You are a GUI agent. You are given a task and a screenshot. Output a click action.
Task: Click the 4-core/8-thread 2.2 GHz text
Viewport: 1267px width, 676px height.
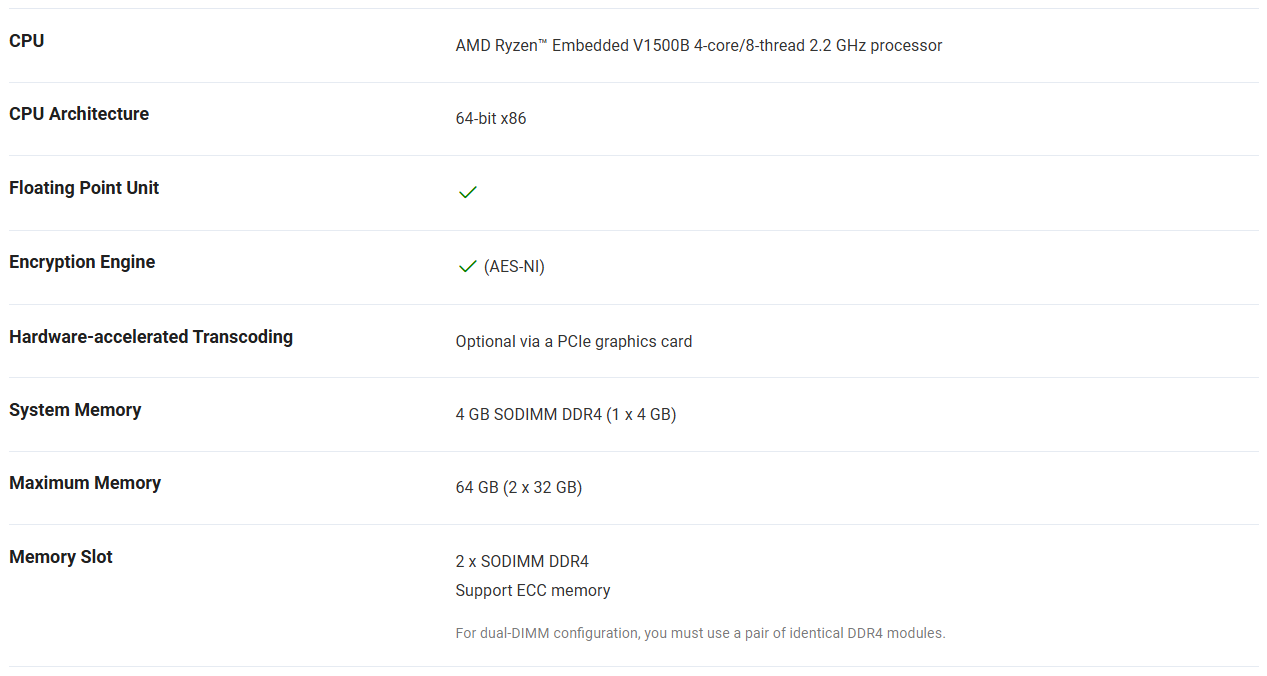pyautogui.click(x=780, y=45)
